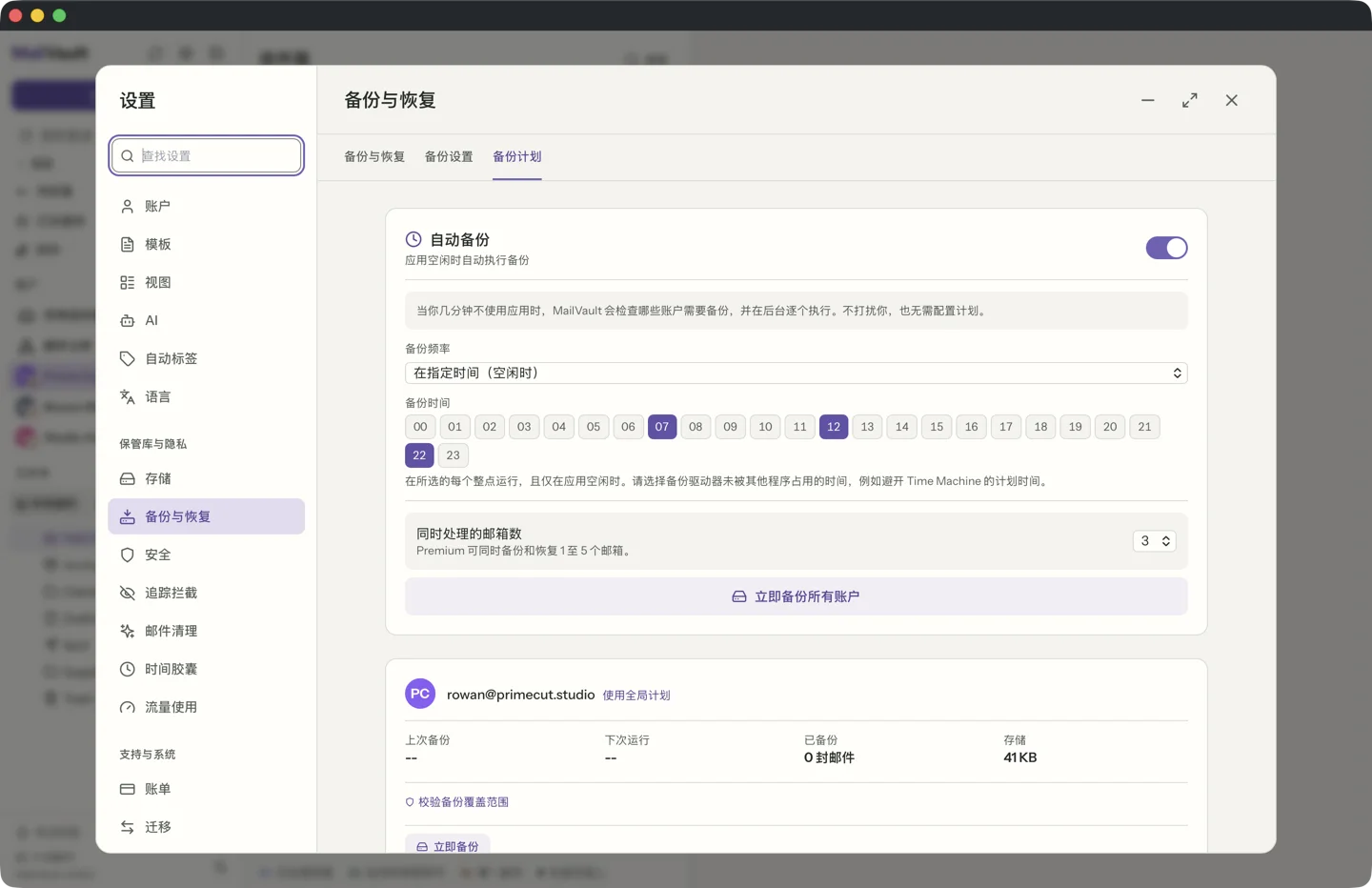Open the 自动标签 settings section

pyautogui.click(x=206, y=358)
